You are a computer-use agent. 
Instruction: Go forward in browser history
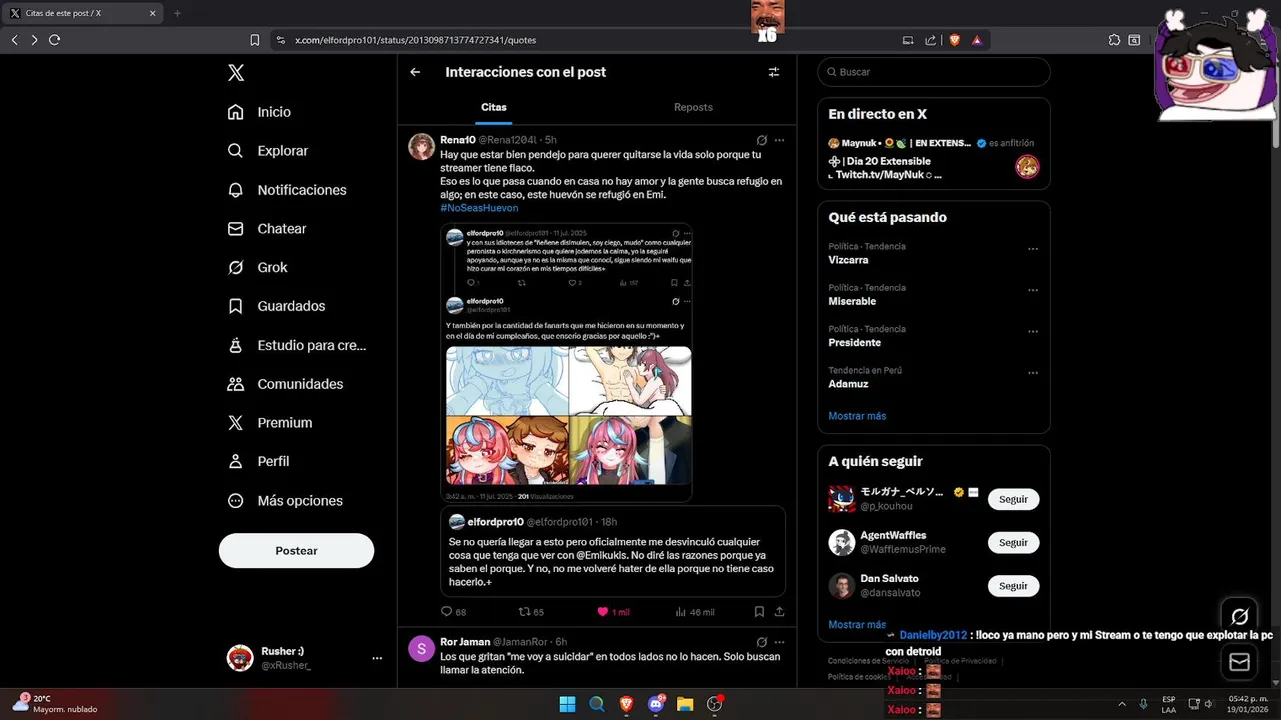(34, 40)
